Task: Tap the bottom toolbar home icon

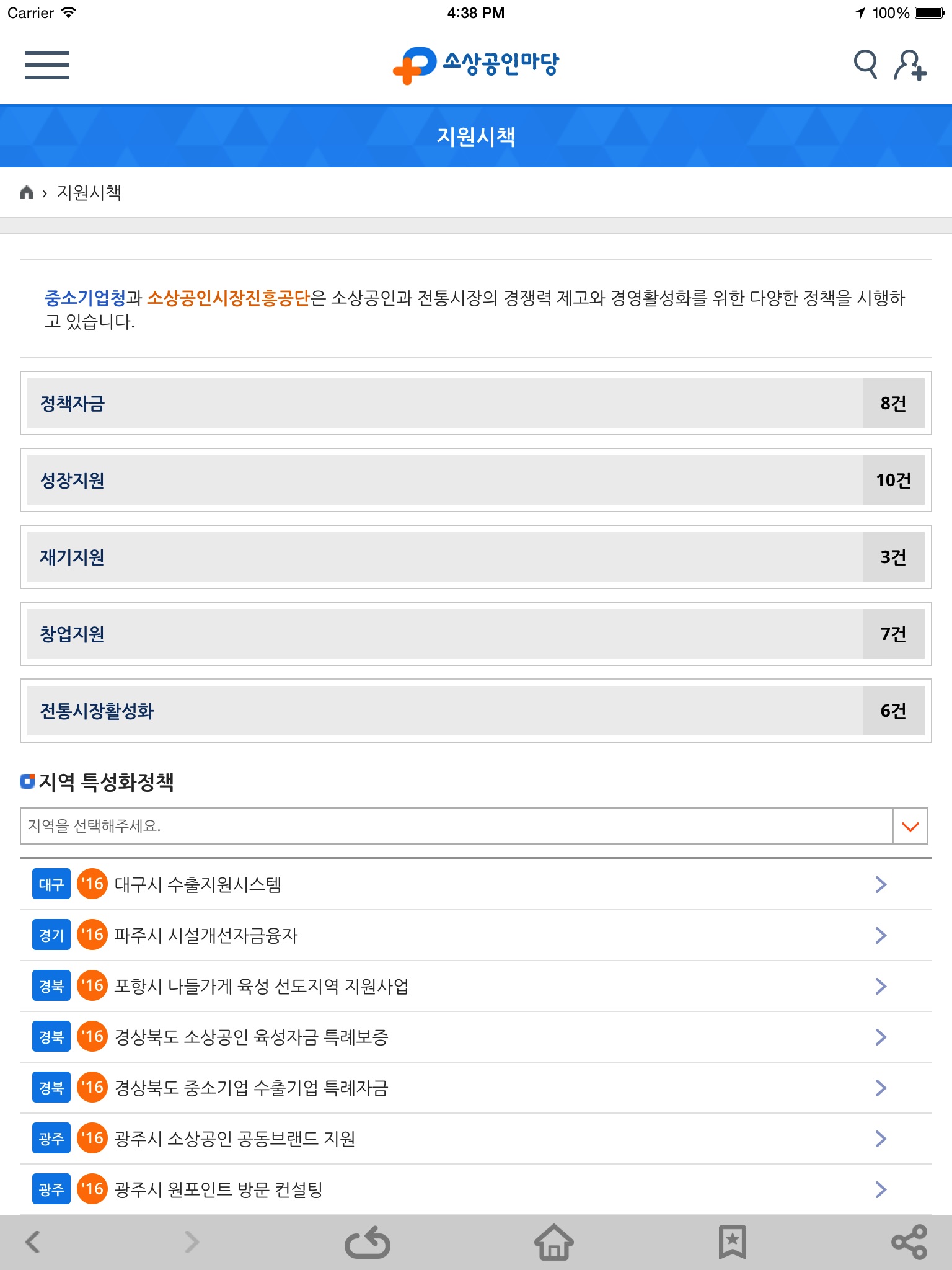Action: coord(554,1242)
